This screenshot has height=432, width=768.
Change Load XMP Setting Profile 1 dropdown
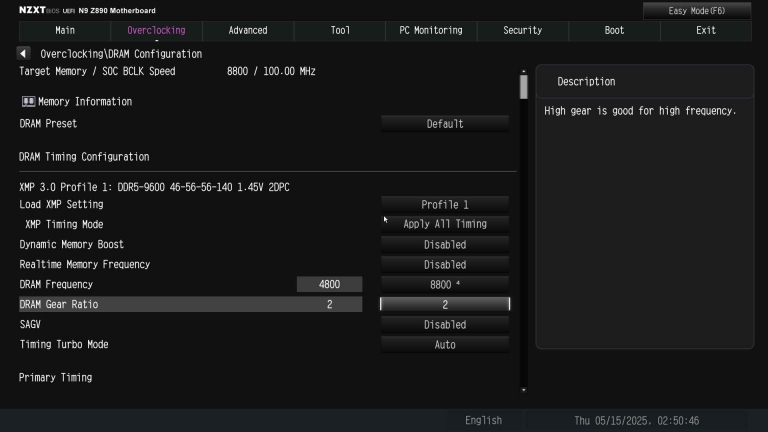pyautogui.click(x=445, y=204)
